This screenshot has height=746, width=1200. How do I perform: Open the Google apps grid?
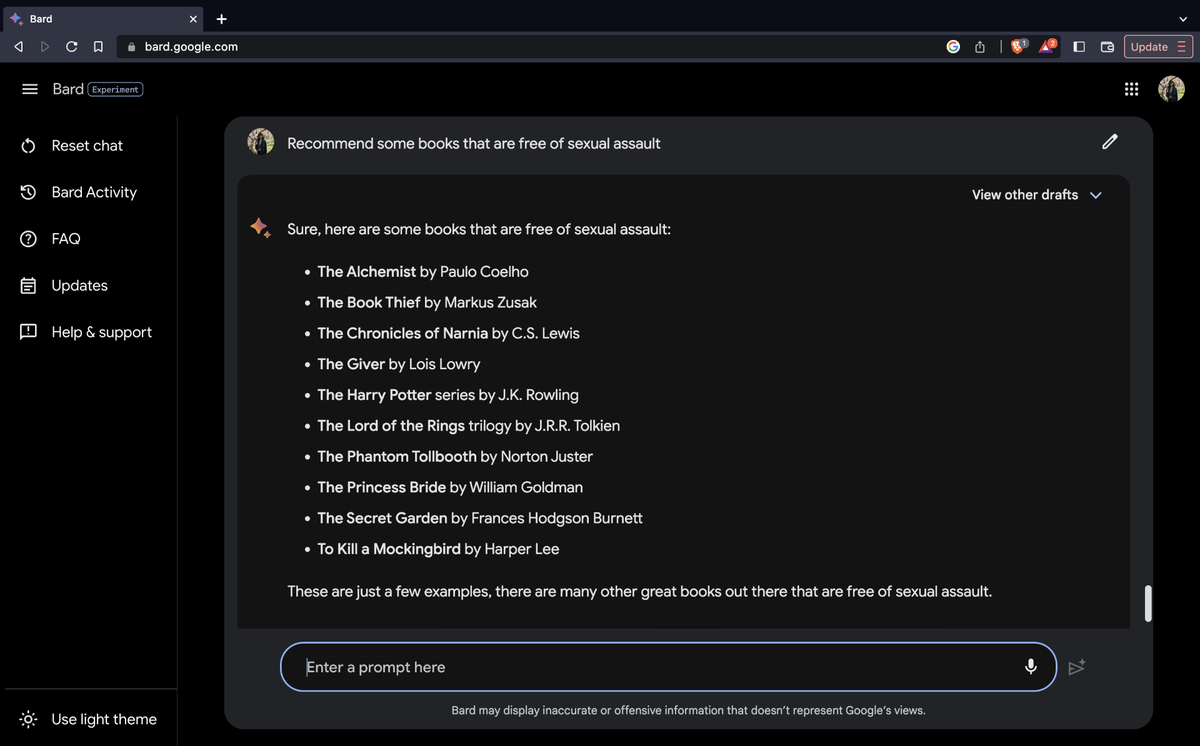pos(1131,89)
